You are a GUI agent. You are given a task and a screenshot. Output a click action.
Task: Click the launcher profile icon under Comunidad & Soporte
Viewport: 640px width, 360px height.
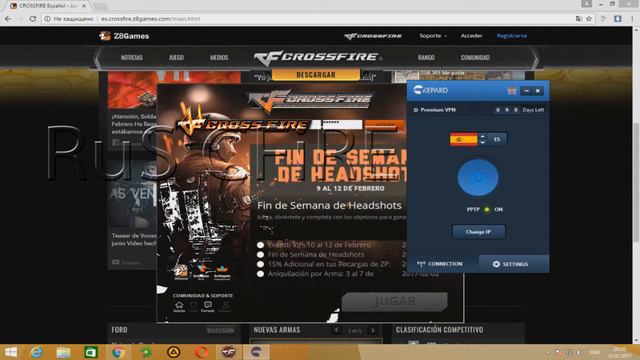point(225,306)
